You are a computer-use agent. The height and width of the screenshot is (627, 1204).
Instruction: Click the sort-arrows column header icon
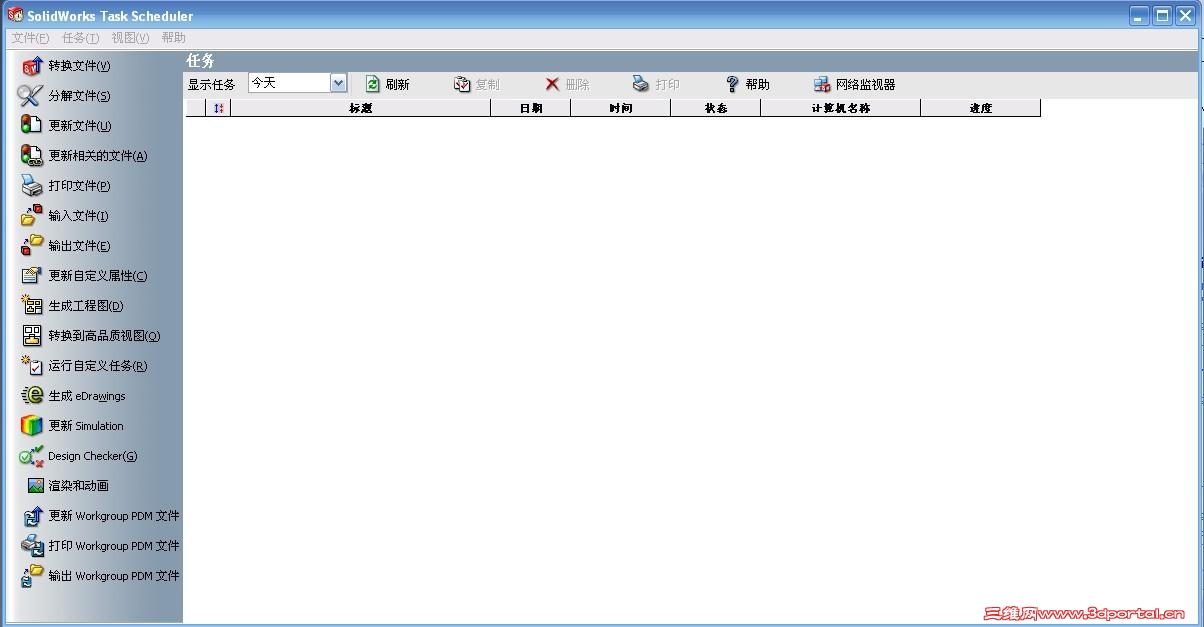[219, 108]
